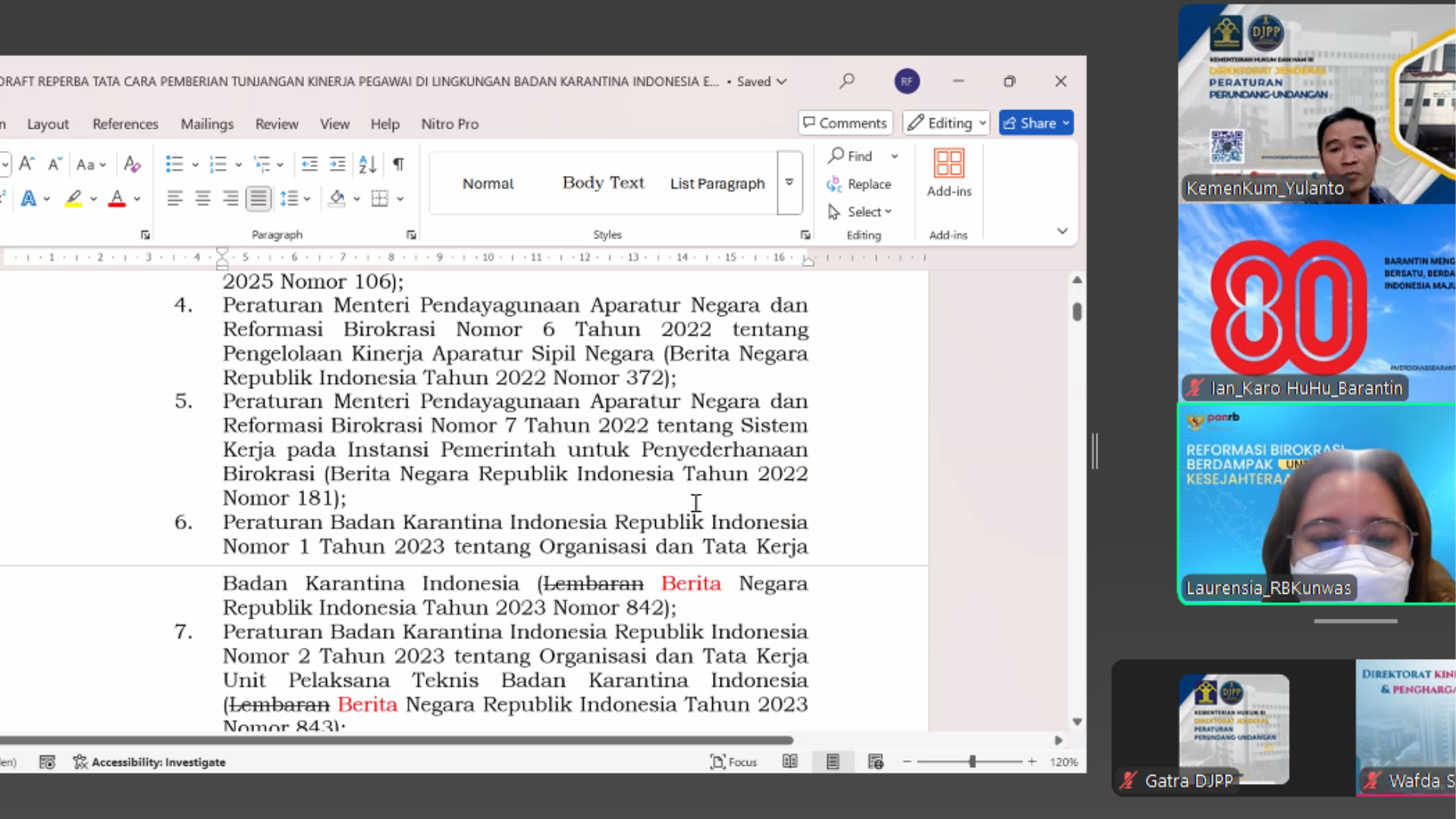Toggle Show/Hide paragraph marks
Screen dimensions: 1456x819
(398, 164)
